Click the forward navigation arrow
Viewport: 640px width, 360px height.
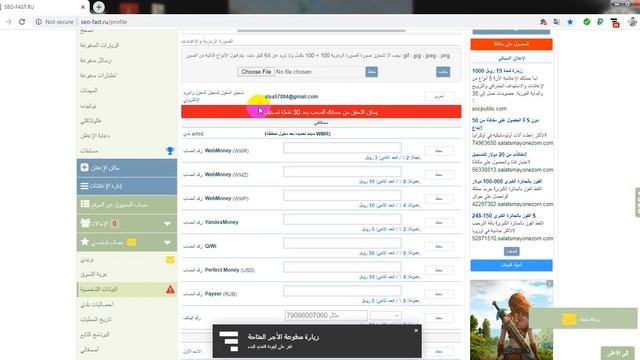(9, 22)
